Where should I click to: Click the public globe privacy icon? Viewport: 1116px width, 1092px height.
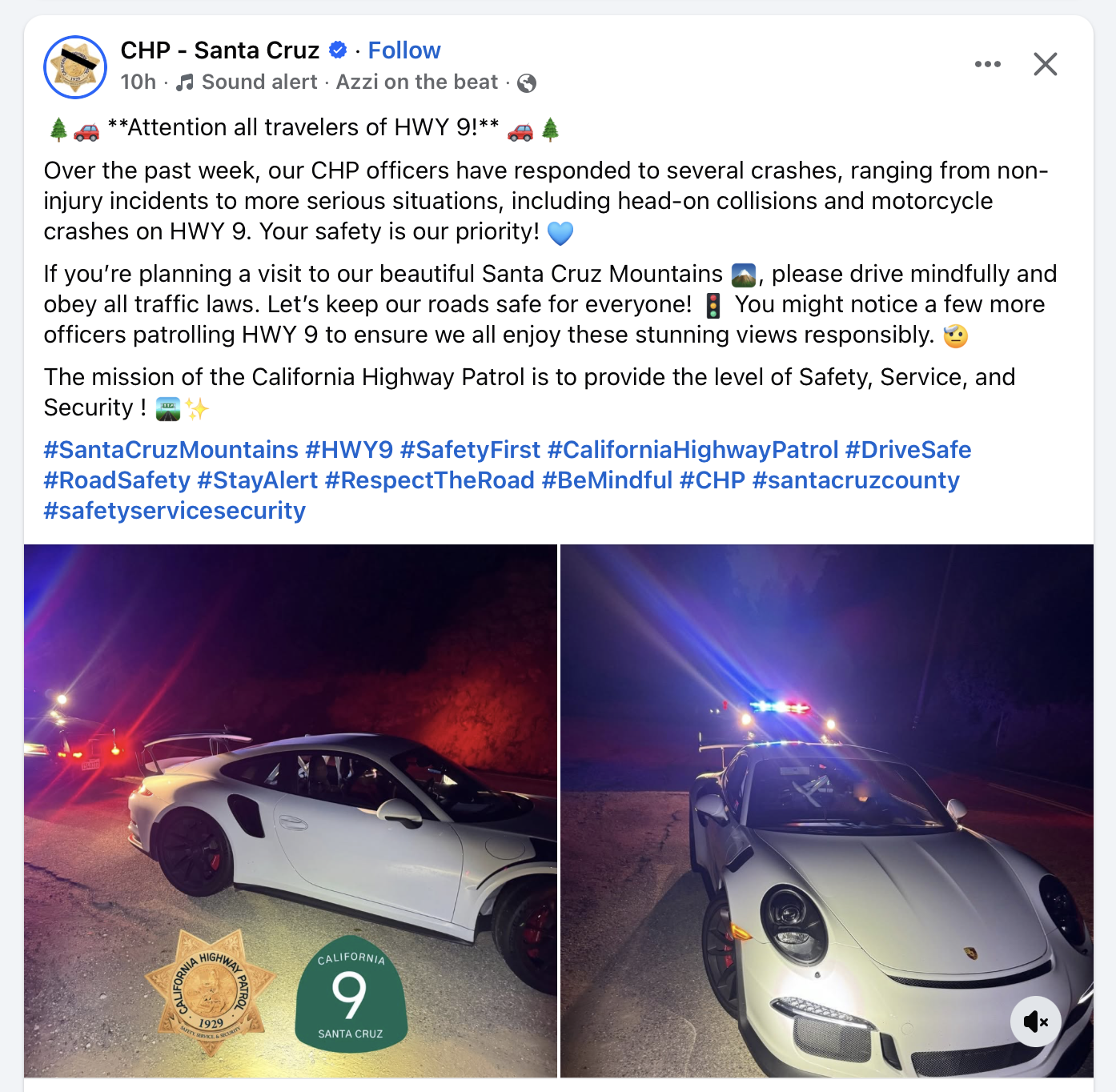point(527,82)
